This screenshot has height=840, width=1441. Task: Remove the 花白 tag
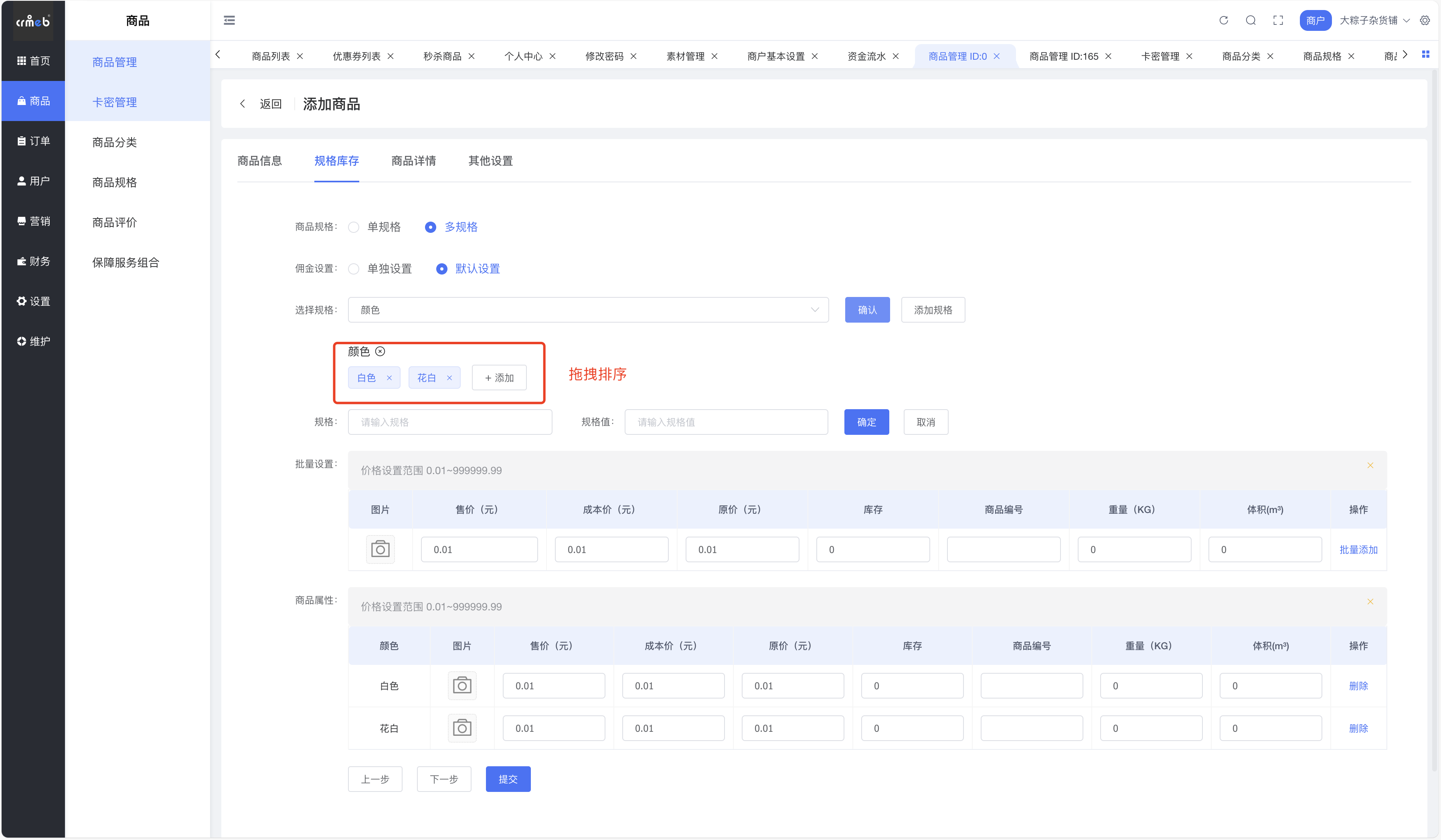point(449,378)
